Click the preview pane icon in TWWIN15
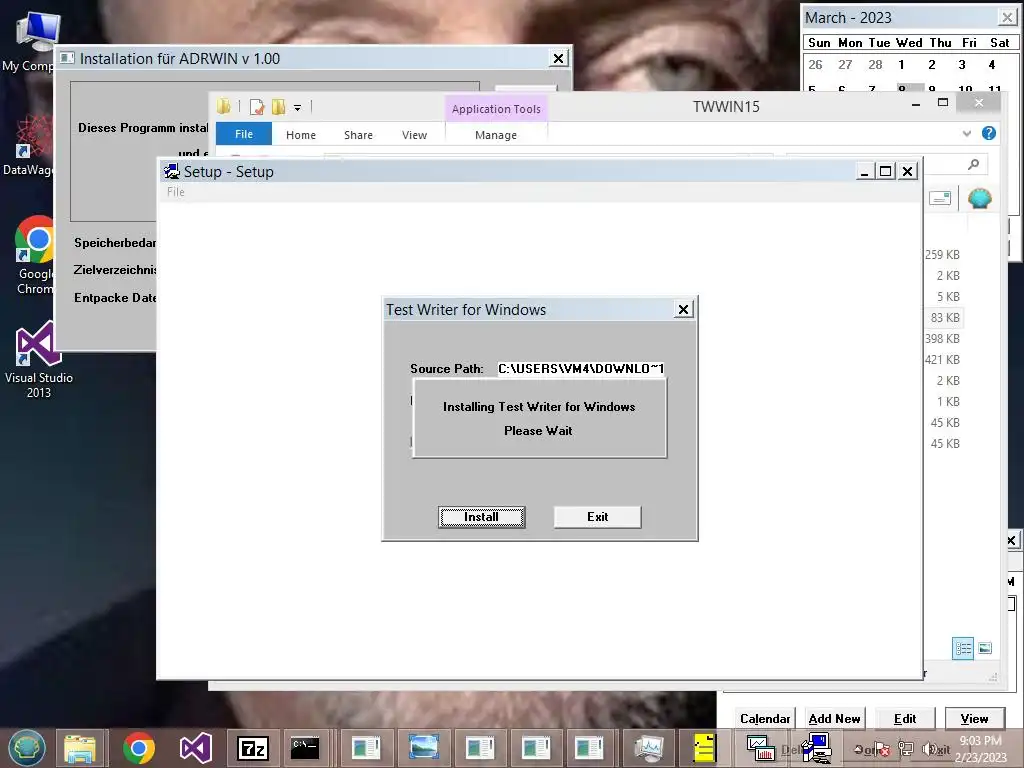This screenshot has height=768, width=1024. (x=940, y=198)
